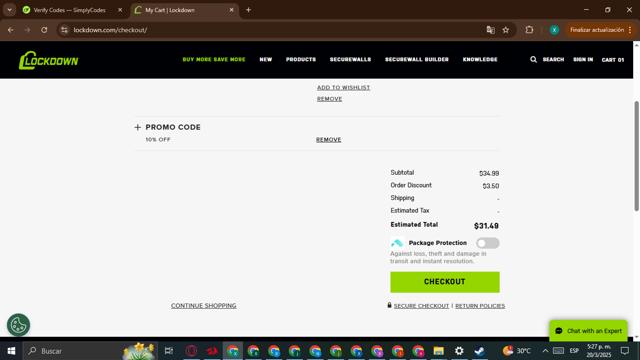The height and width of the screenshot is (360, 640).
Task: Click the browser back arrow
Action: click(x=11, y=30)
